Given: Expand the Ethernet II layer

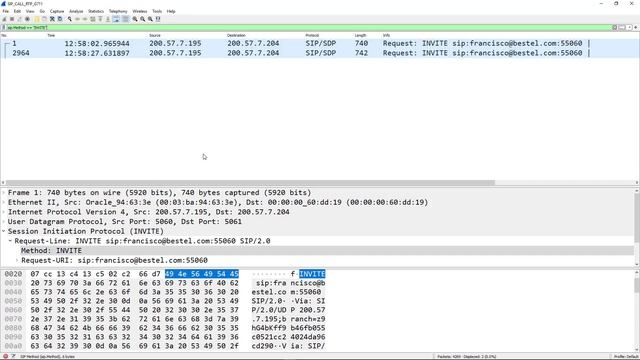Looking at the screenshot, I should tap(4, 202).
